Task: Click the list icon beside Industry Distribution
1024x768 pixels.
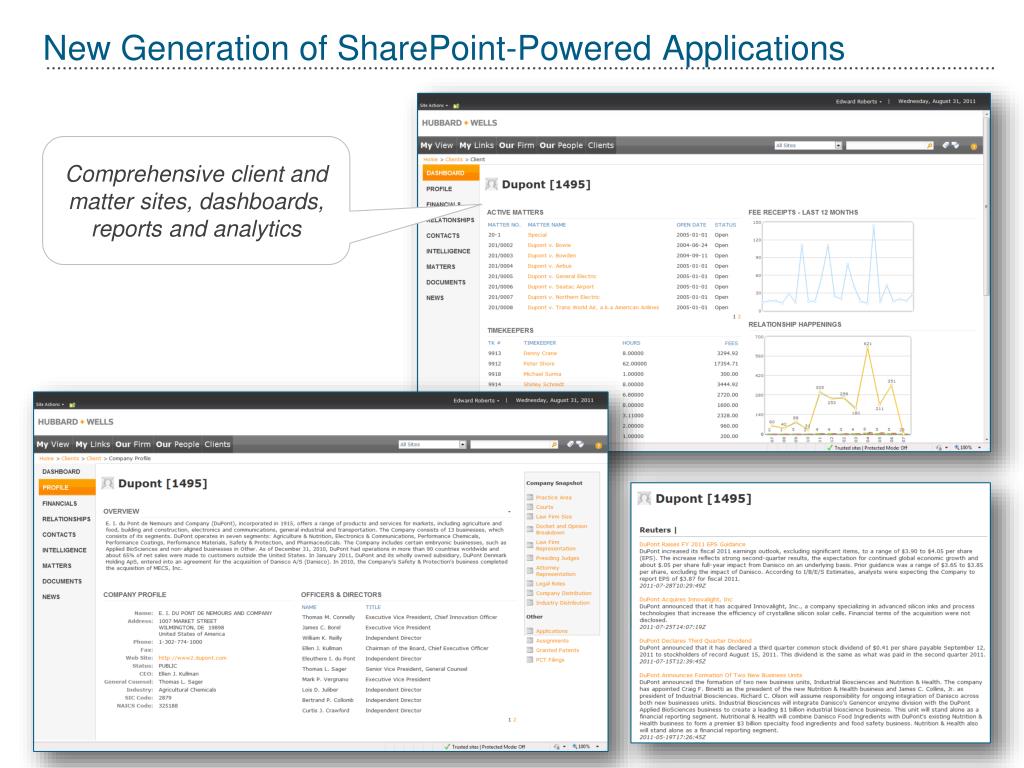Action: coord(530,603)
